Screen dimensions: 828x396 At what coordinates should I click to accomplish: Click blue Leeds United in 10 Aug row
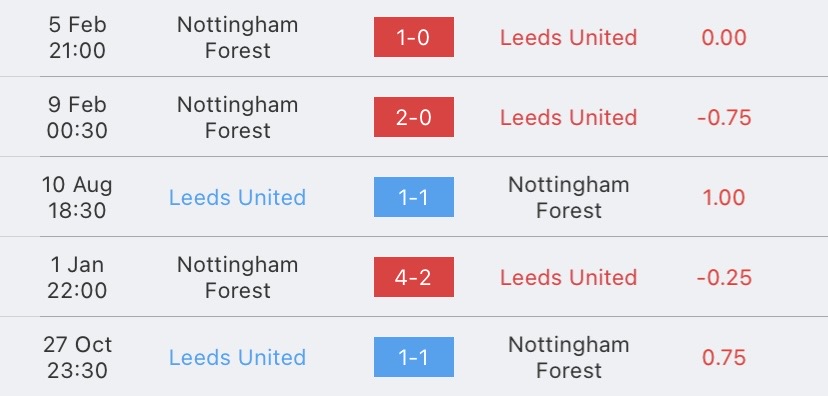pos(237,197)
